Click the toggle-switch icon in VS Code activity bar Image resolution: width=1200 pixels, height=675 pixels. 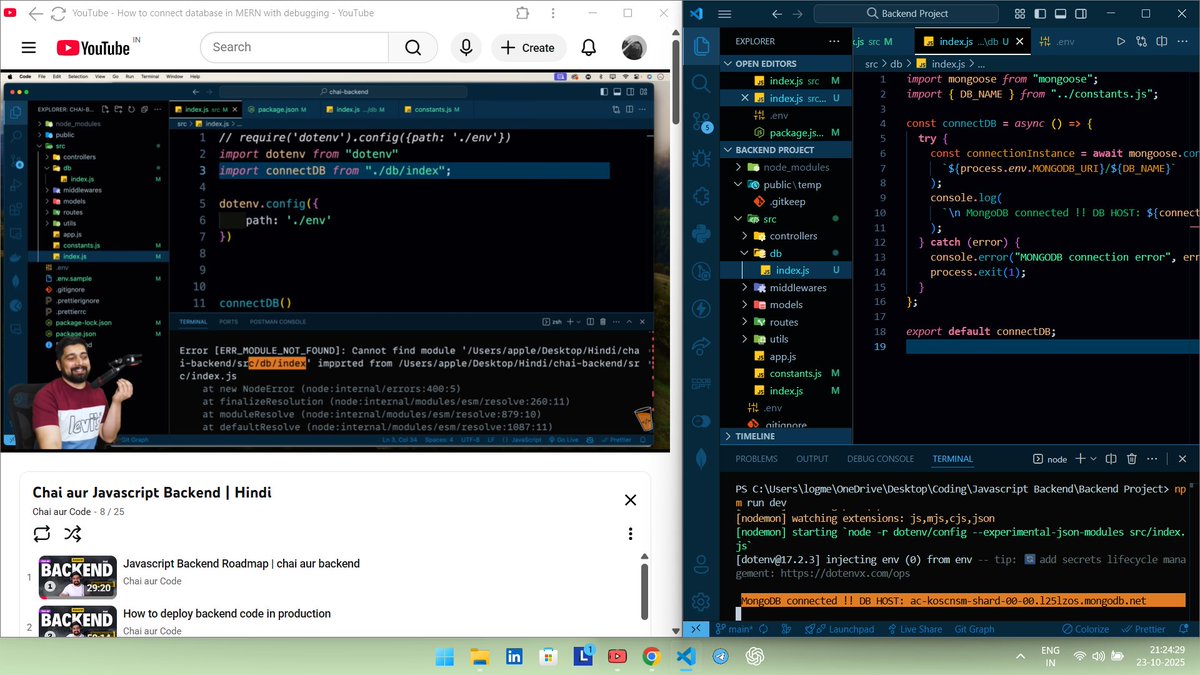[702, 421]
